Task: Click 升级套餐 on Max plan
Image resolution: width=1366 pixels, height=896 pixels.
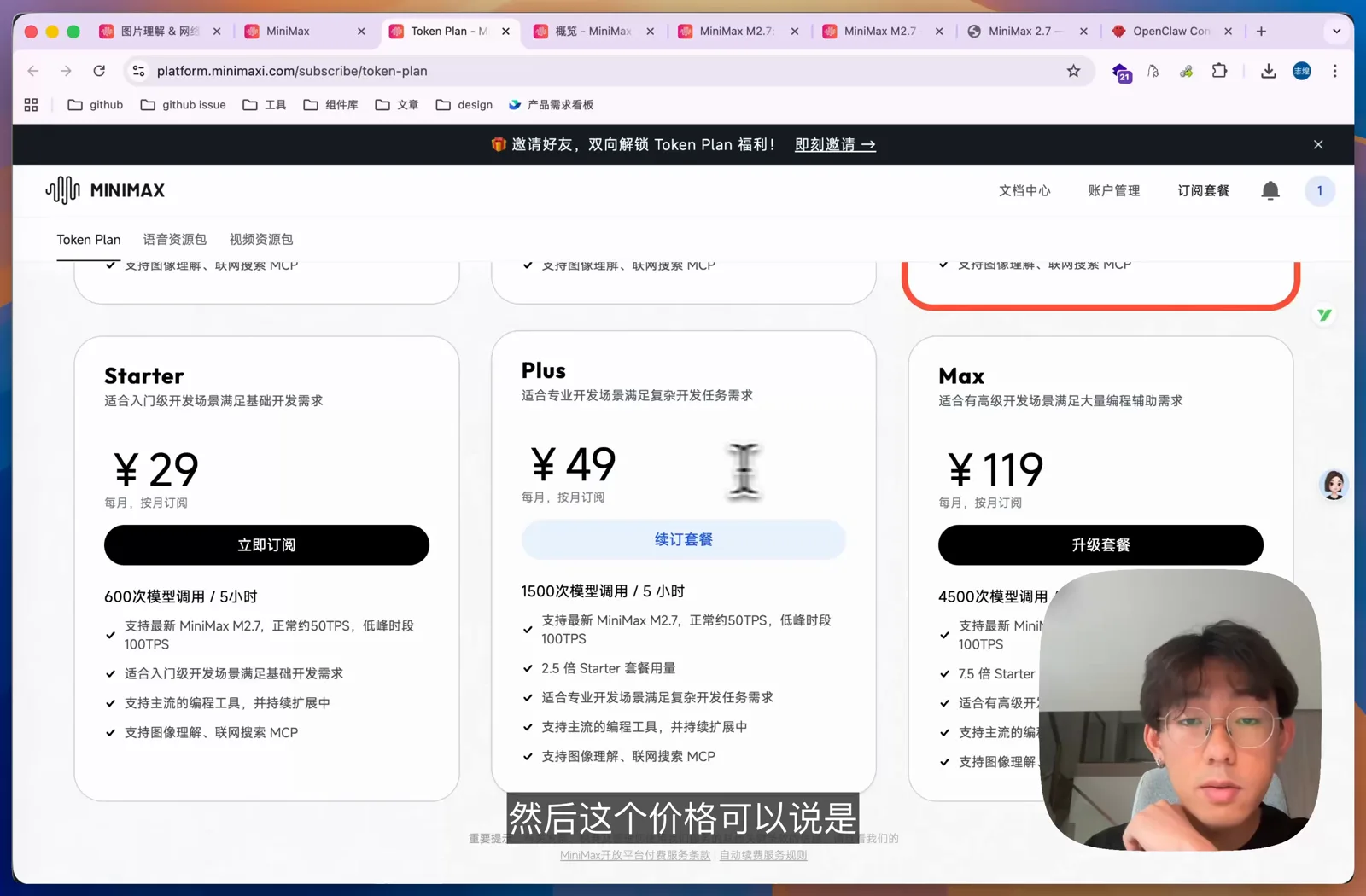Action: point(1100,544)
